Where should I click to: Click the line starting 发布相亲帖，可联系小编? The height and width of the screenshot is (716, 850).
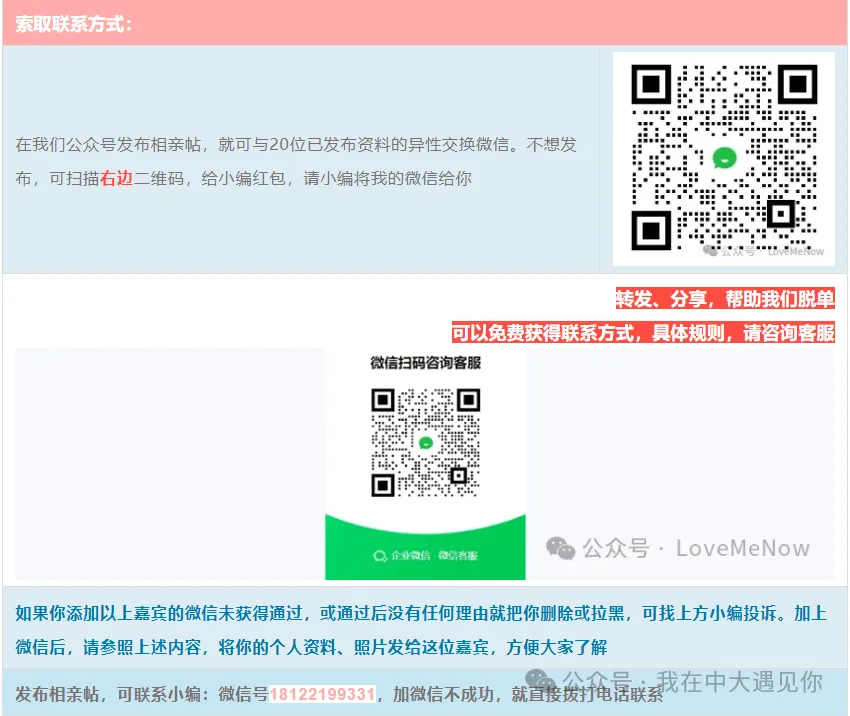tap(339, 694)
